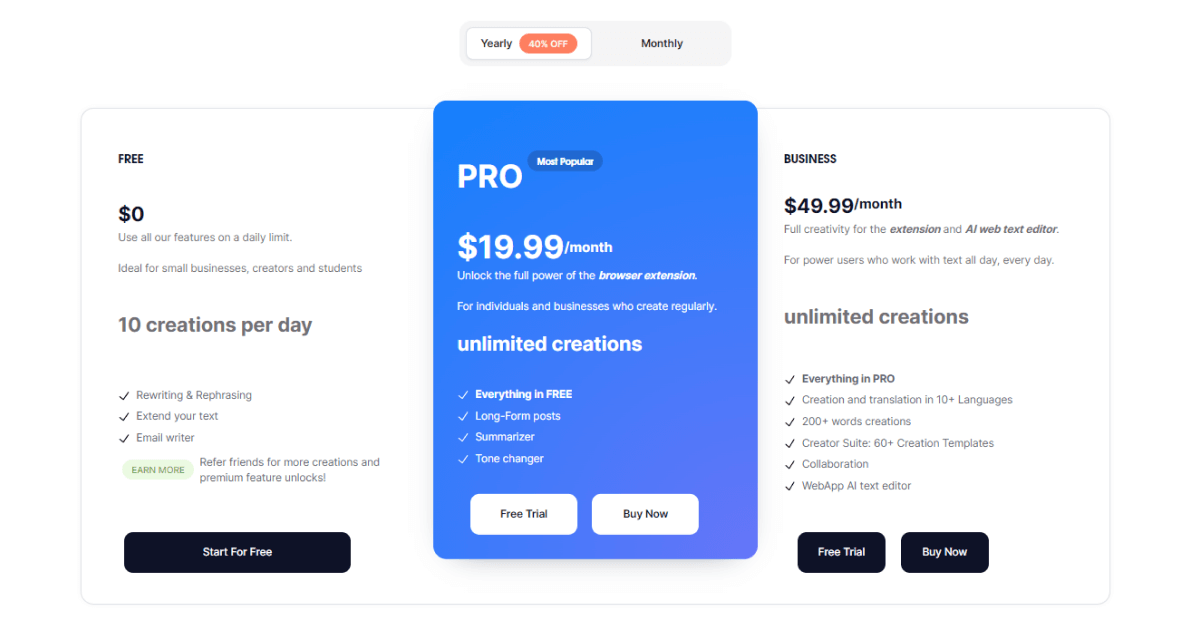Click the $49.99/month BUSINESS price
1200x630 pixels.
pyautogui.click(x=842, y=205)
